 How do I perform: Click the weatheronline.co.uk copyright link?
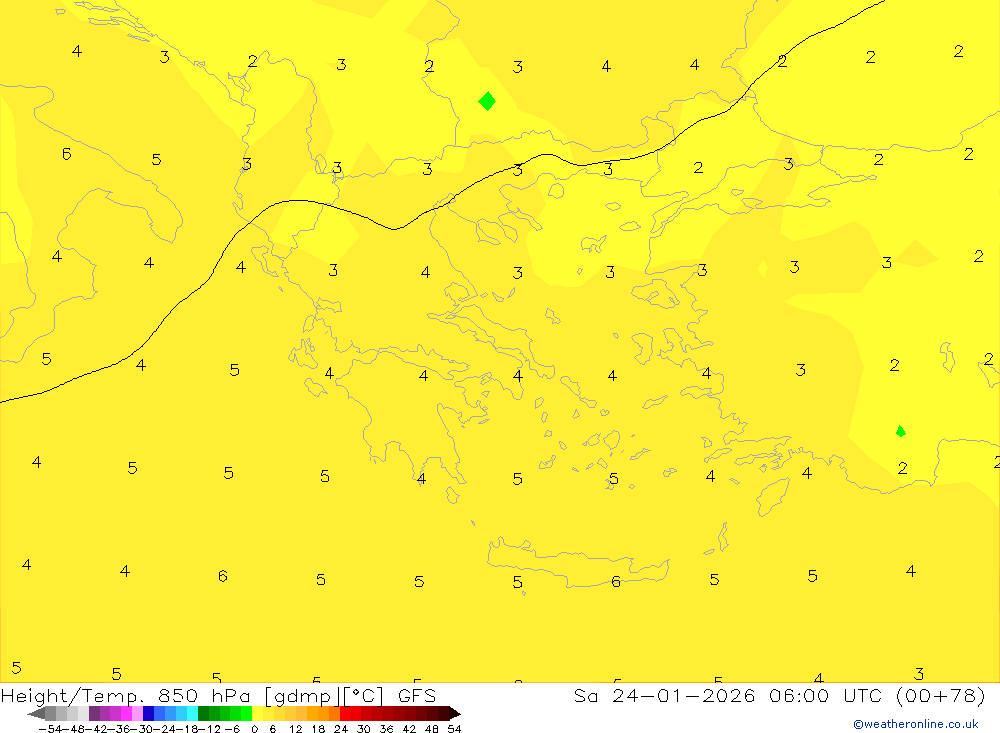[x=916, y=724]
